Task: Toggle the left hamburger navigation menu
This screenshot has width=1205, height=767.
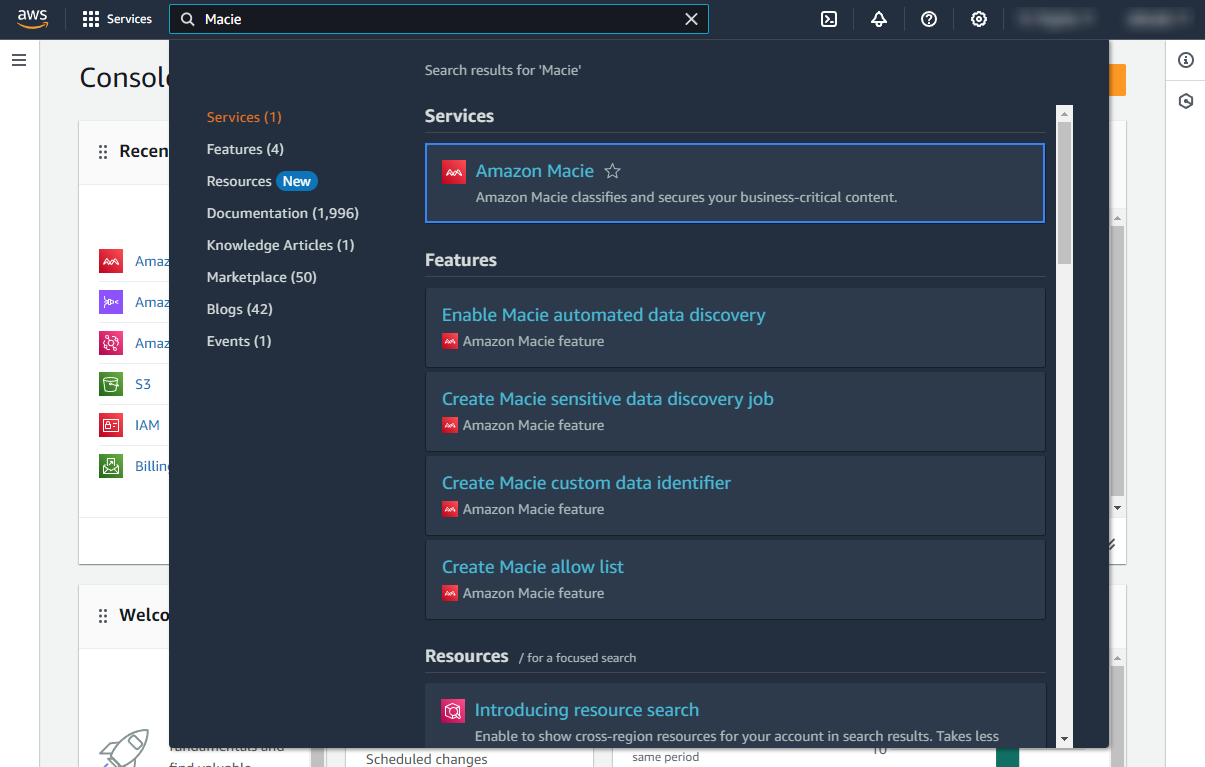Action: pos(19,60)
